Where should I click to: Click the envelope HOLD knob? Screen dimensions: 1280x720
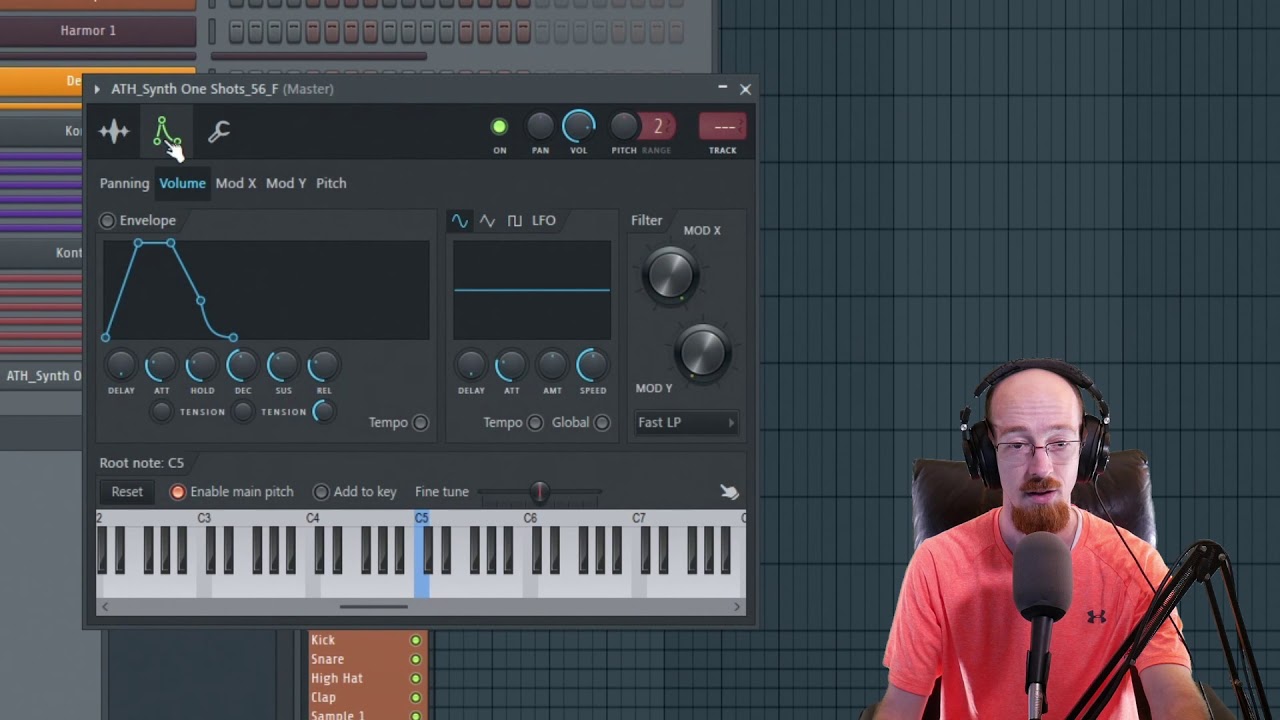pos(202,366)
